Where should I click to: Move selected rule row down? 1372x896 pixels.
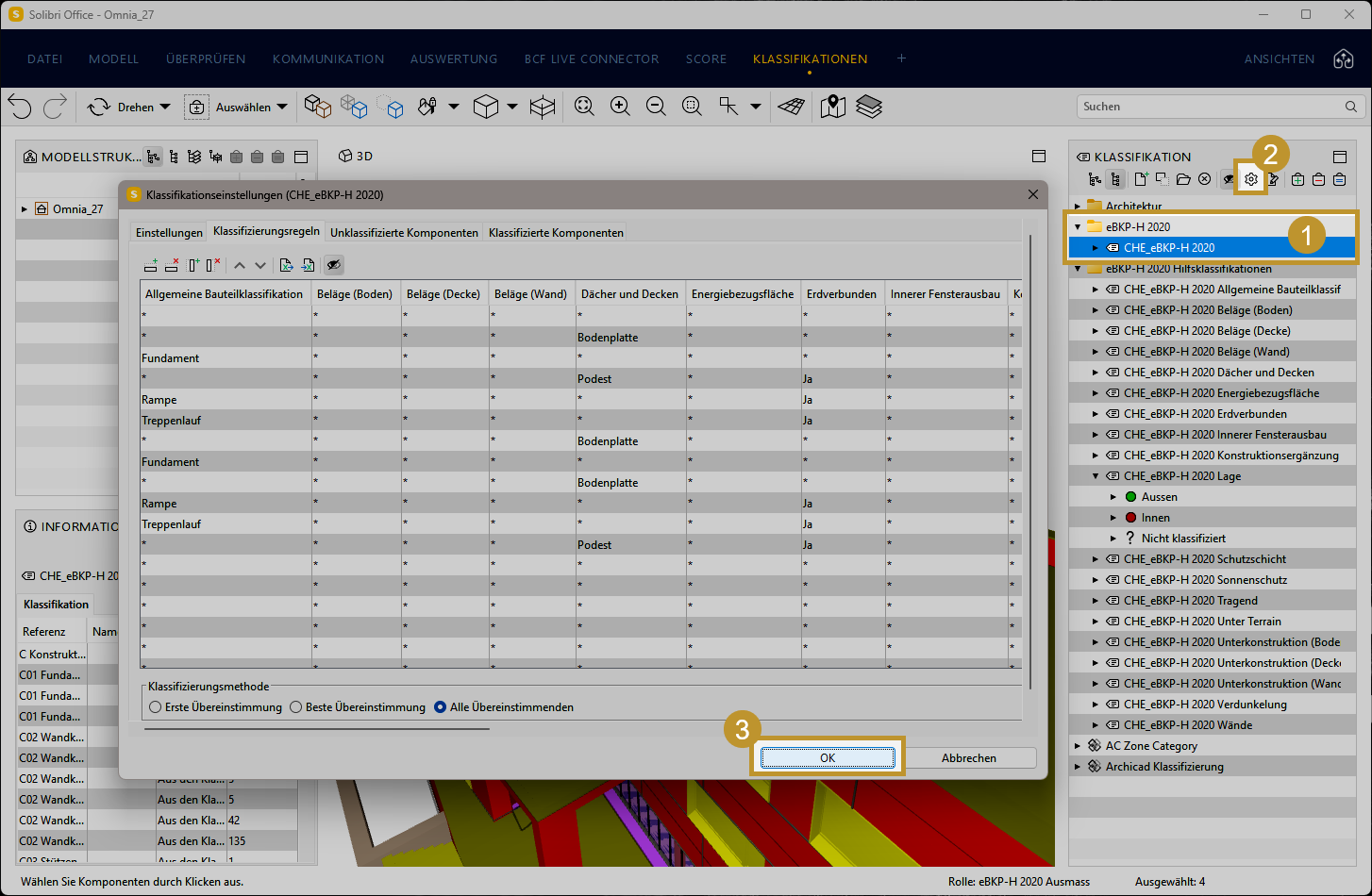coord(260,265)
